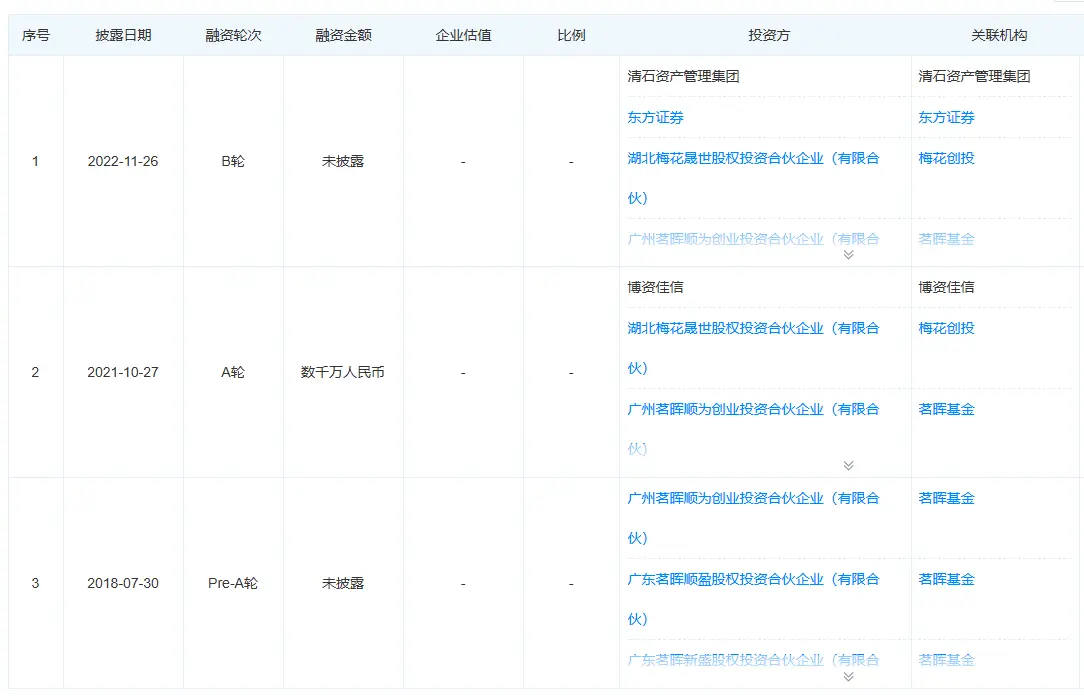1084x696 pixels.
Task: Open 湖北梅花晟世 investor link in A轮 row
Action: [x=750, y=328]
